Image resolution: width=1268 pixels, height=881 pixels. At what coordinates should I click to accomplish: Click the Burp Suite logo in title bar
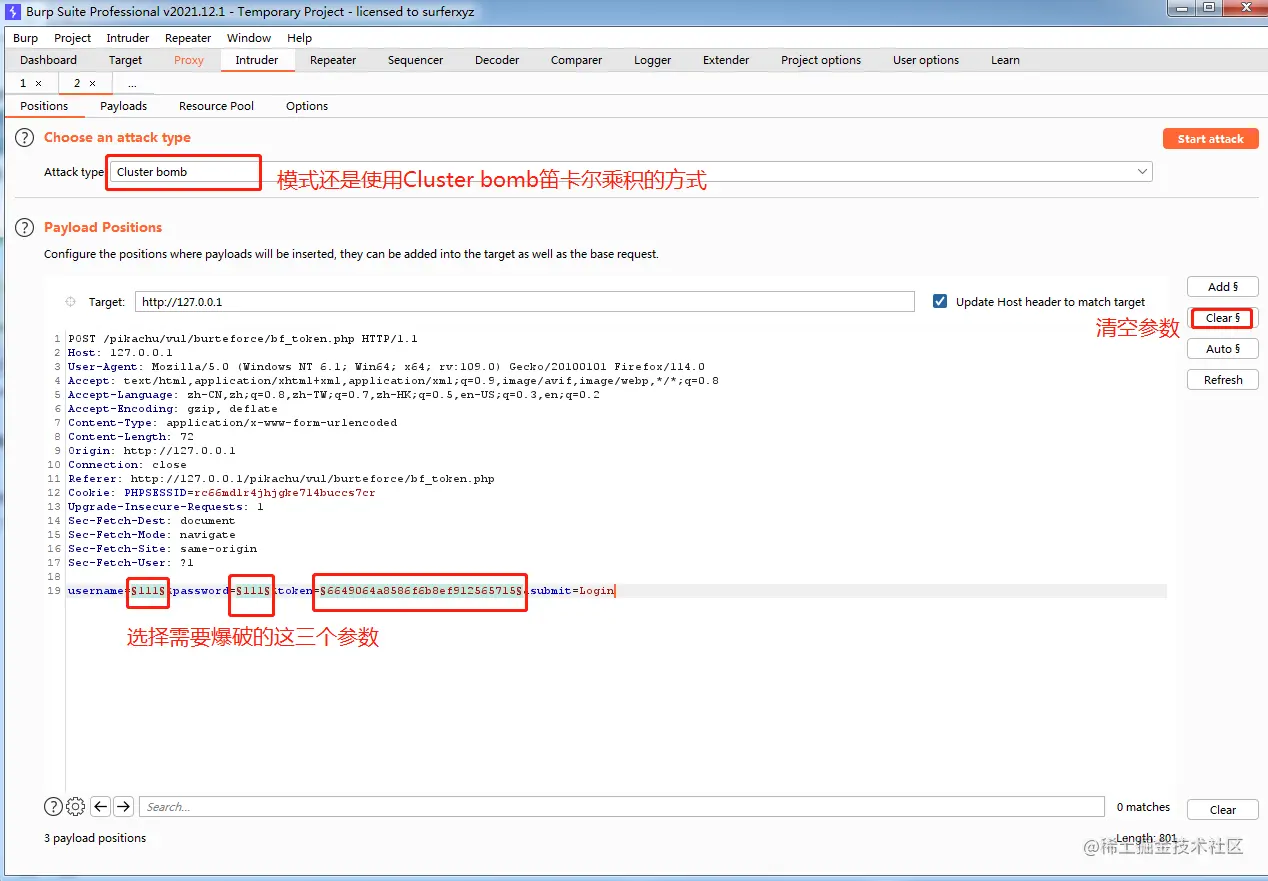(x=14, y=11)
